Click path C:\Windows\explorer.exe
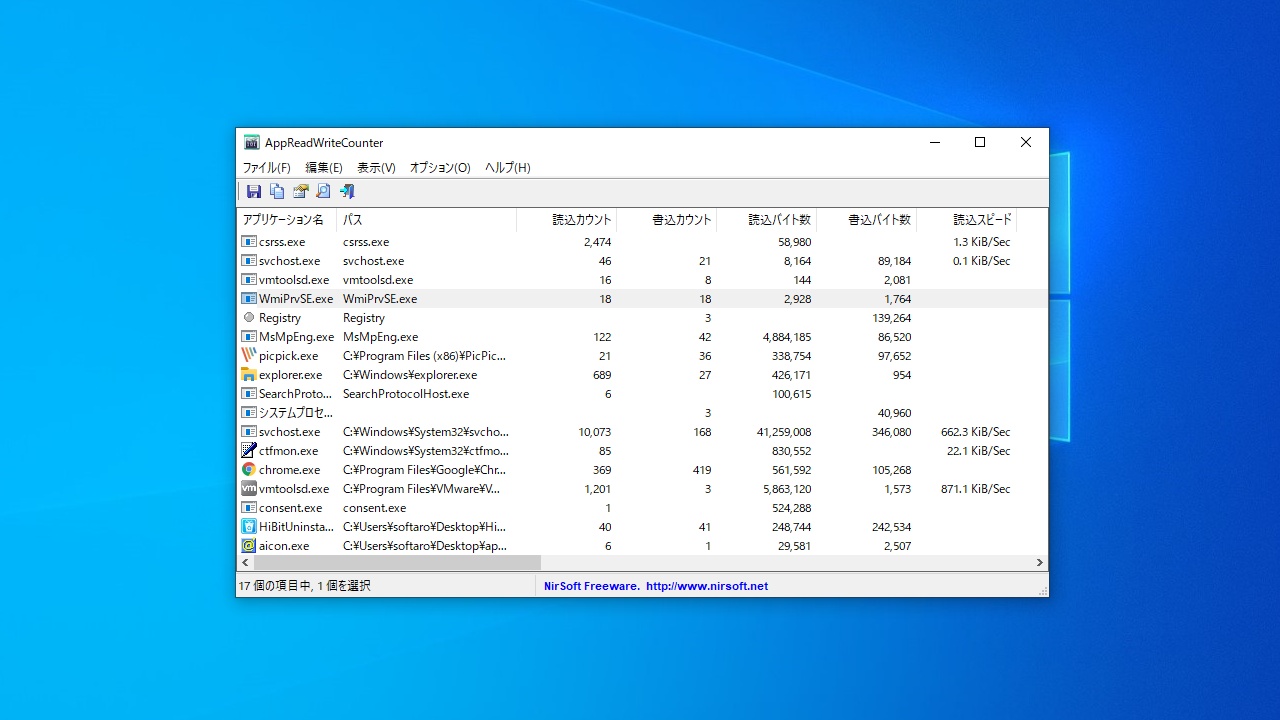Screen dimensions: 1280x720 click(410, 375)
